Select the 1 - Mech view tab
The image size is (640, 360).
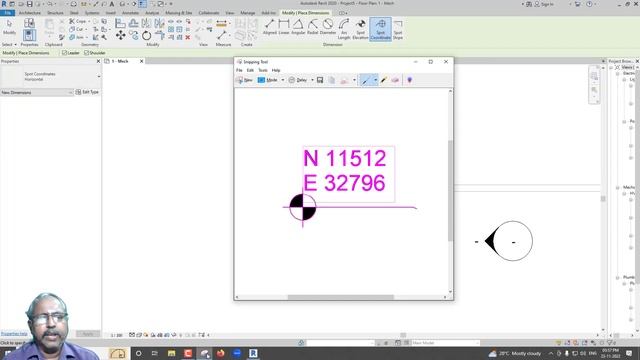coord(120,61)
